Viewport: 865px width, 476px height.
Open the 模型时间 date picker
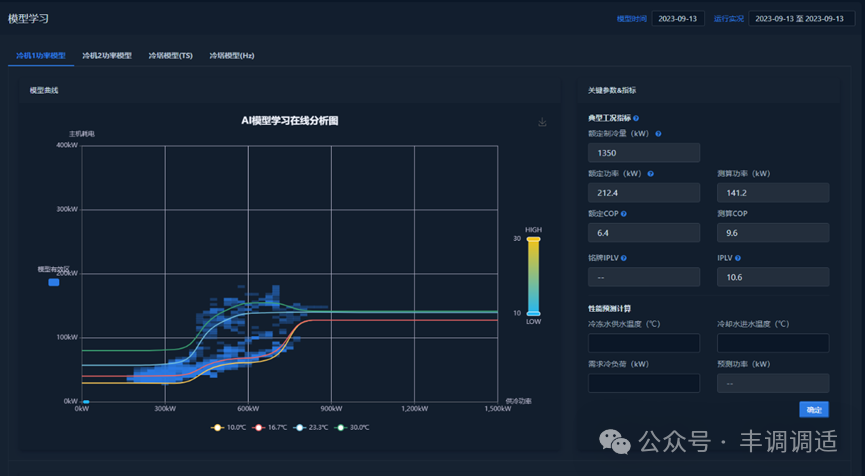click(x=678, y=18)
